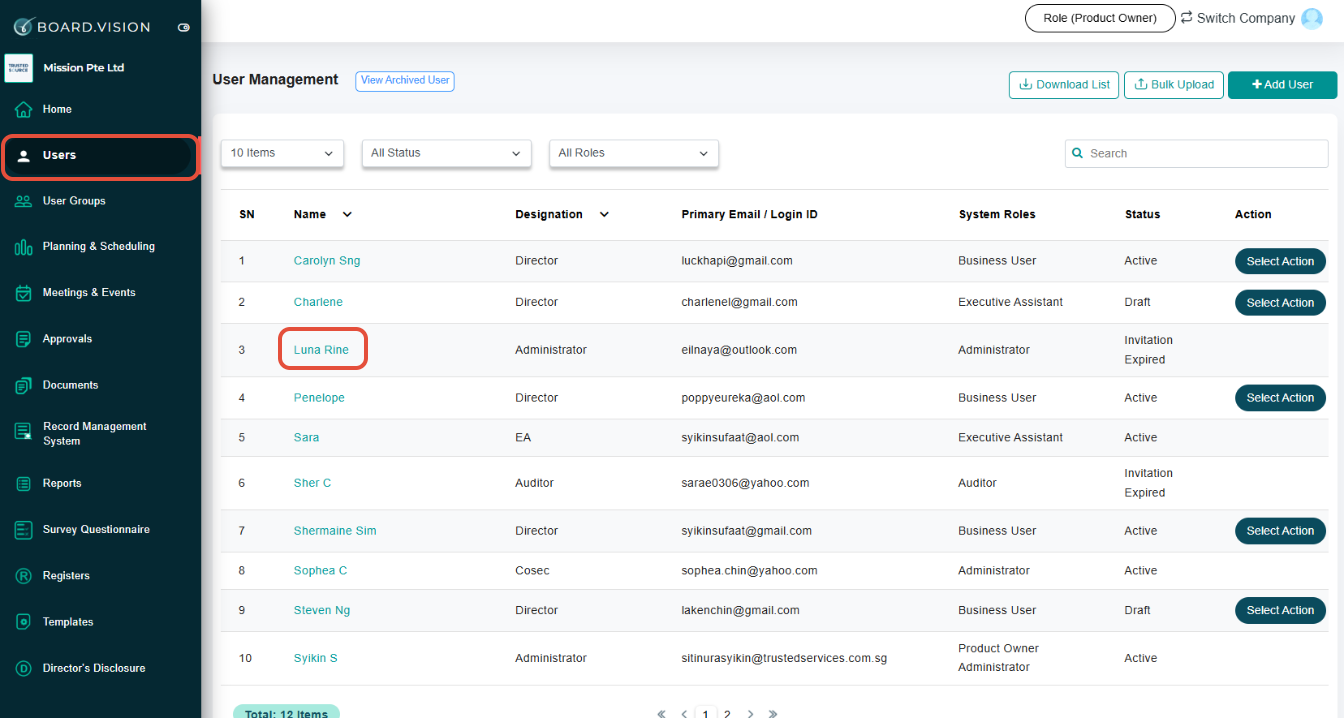The width and height of the screenshot is (1344, 718).
Task: Open Select Action for Penelope
Action: [1280, 397]
